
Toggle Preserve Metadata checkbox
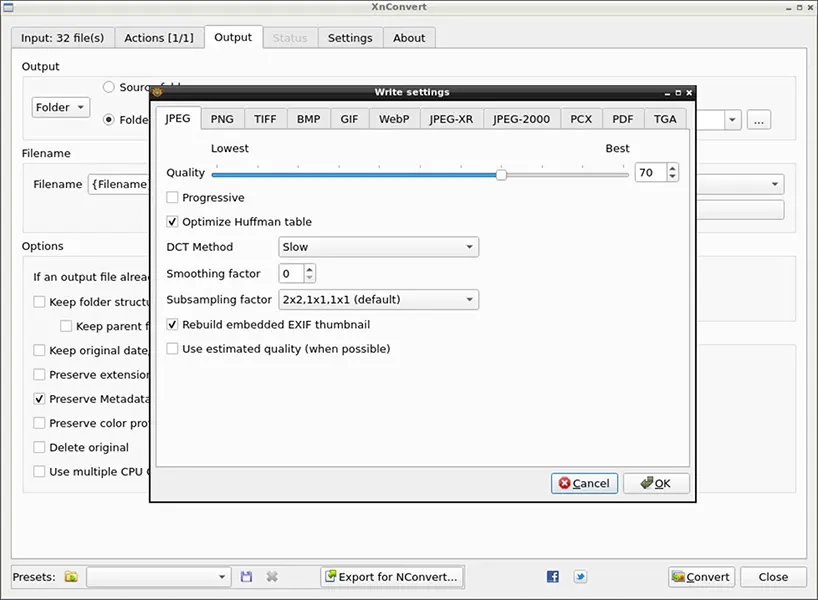tap(39, 399)
